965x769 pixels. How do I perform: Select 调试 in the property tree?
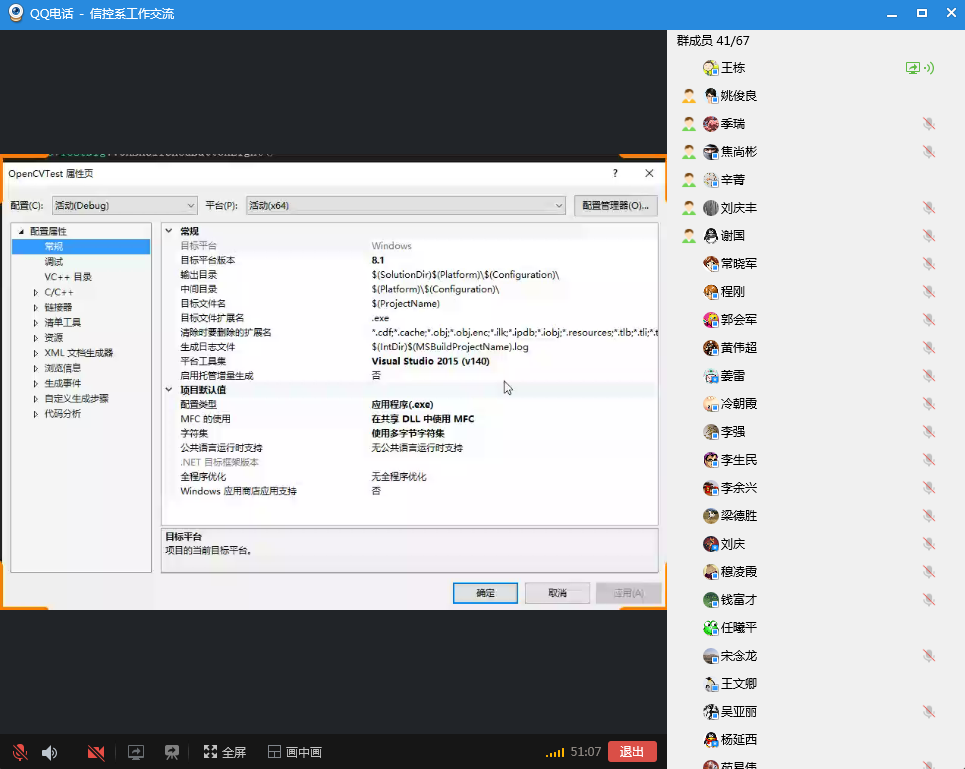[x=54, y=261]
